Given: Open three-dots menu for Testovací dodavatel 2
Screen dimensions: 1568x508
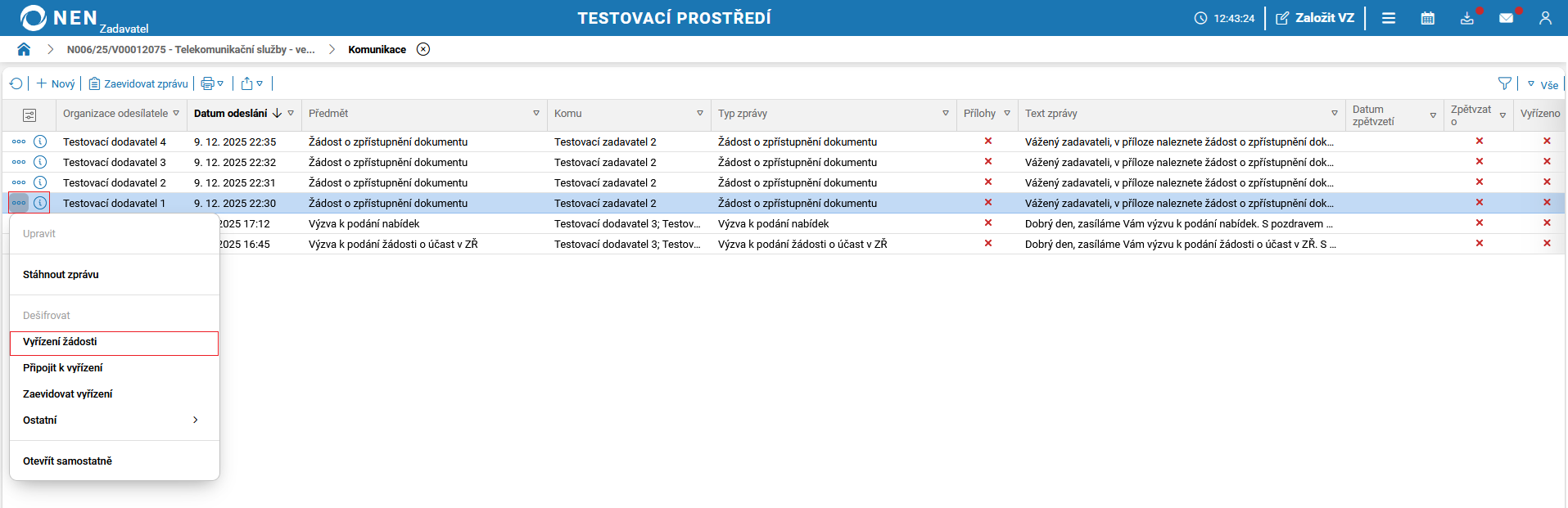Looking at the screenshot, I should pyautogui.click(x=19, y=182).
